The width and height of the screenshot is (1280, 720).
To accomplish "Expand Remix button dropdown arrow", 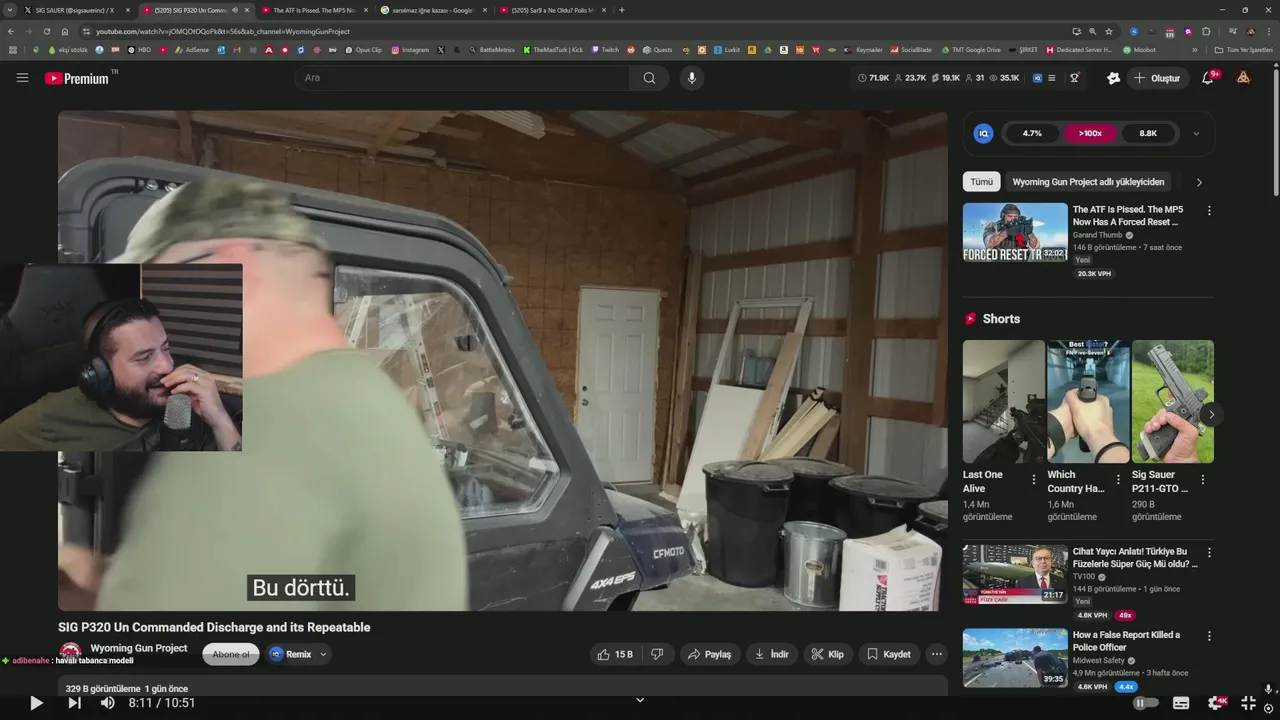I will click(x=323, y=654).
